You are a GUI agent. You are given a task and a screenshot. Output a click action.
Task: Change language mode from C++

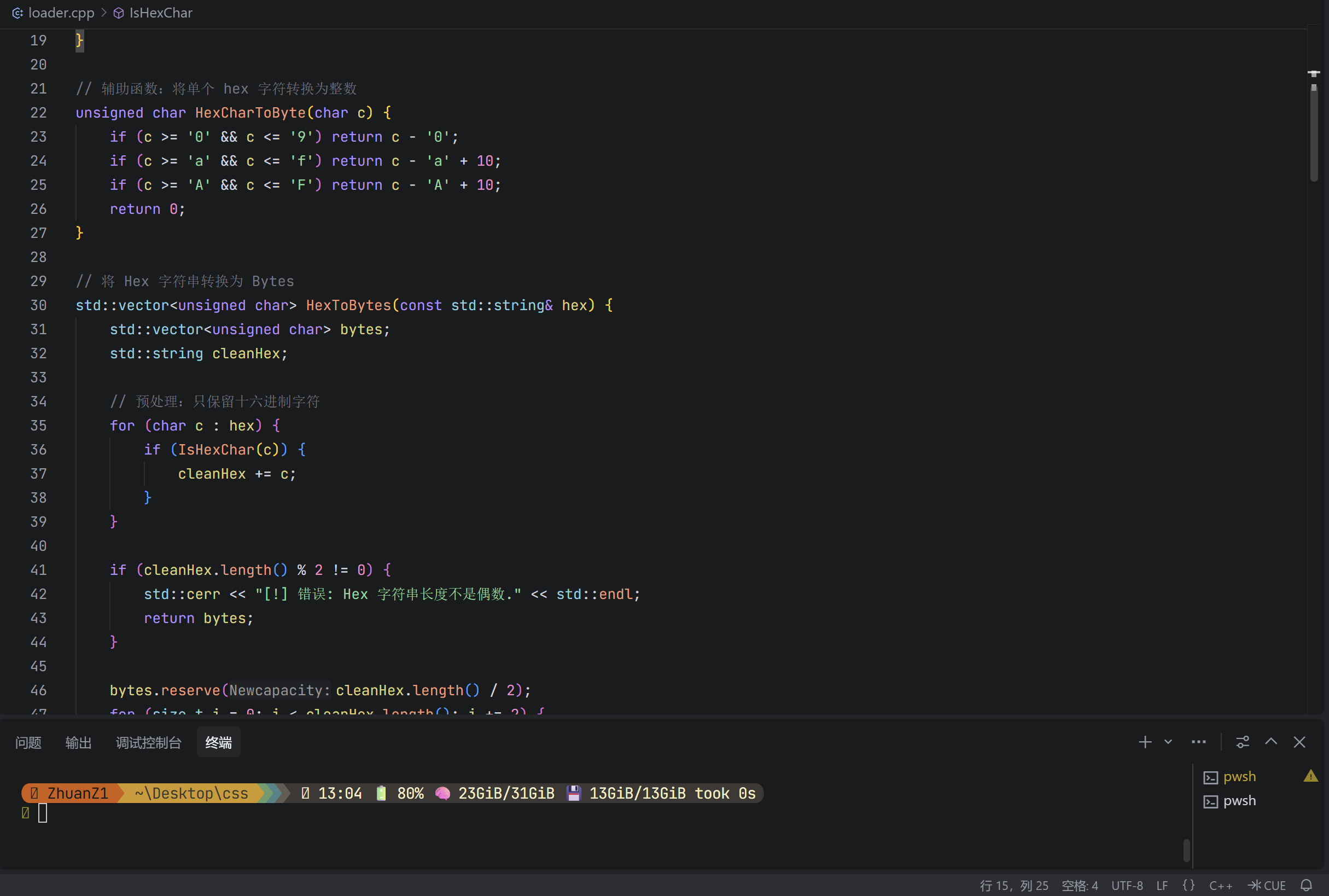(1221, 885)
